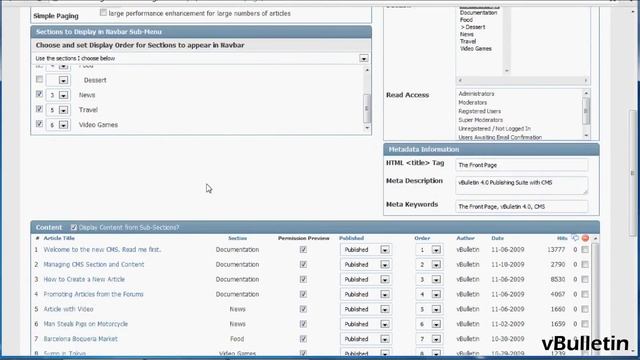
Task: Open the display order dropdown for Travel
Action: tap(63, 110)
